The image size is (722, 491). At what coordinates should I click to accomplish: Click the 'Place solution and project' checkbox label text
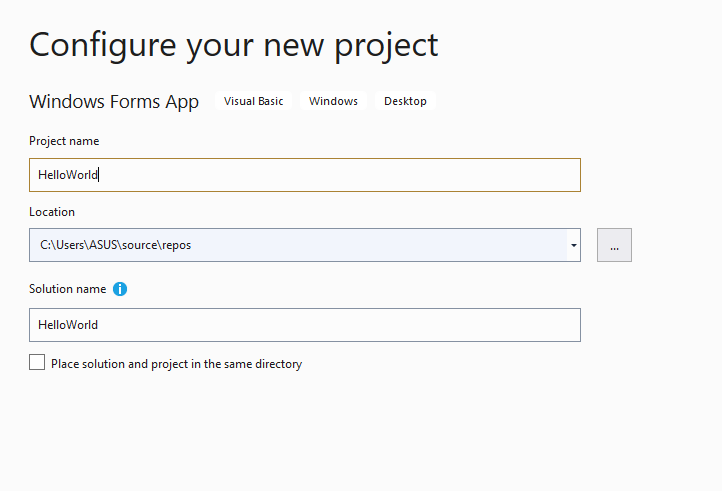176,364
